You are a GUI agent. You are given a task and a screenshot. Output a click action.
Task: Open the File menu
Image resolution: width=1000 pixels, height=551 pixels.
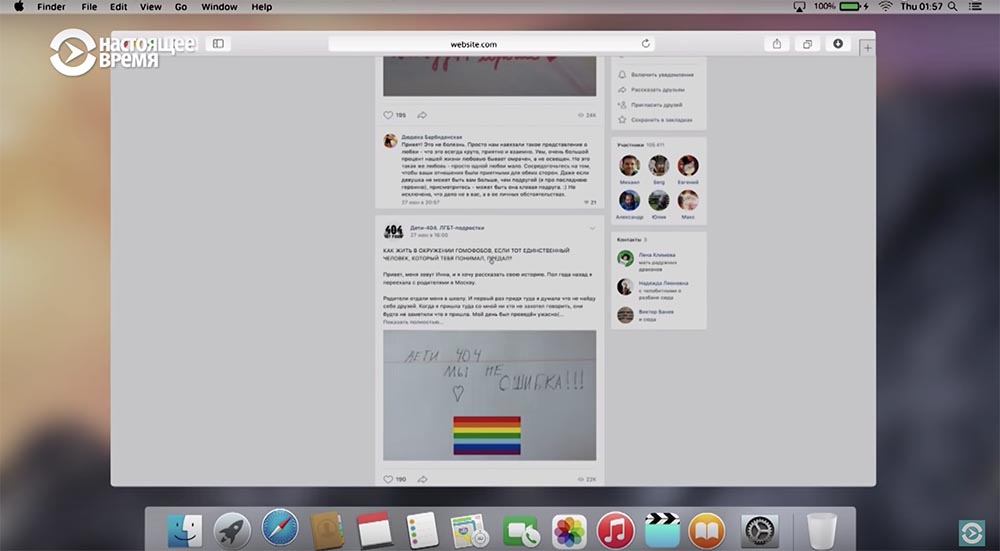[x=89, y=7]
